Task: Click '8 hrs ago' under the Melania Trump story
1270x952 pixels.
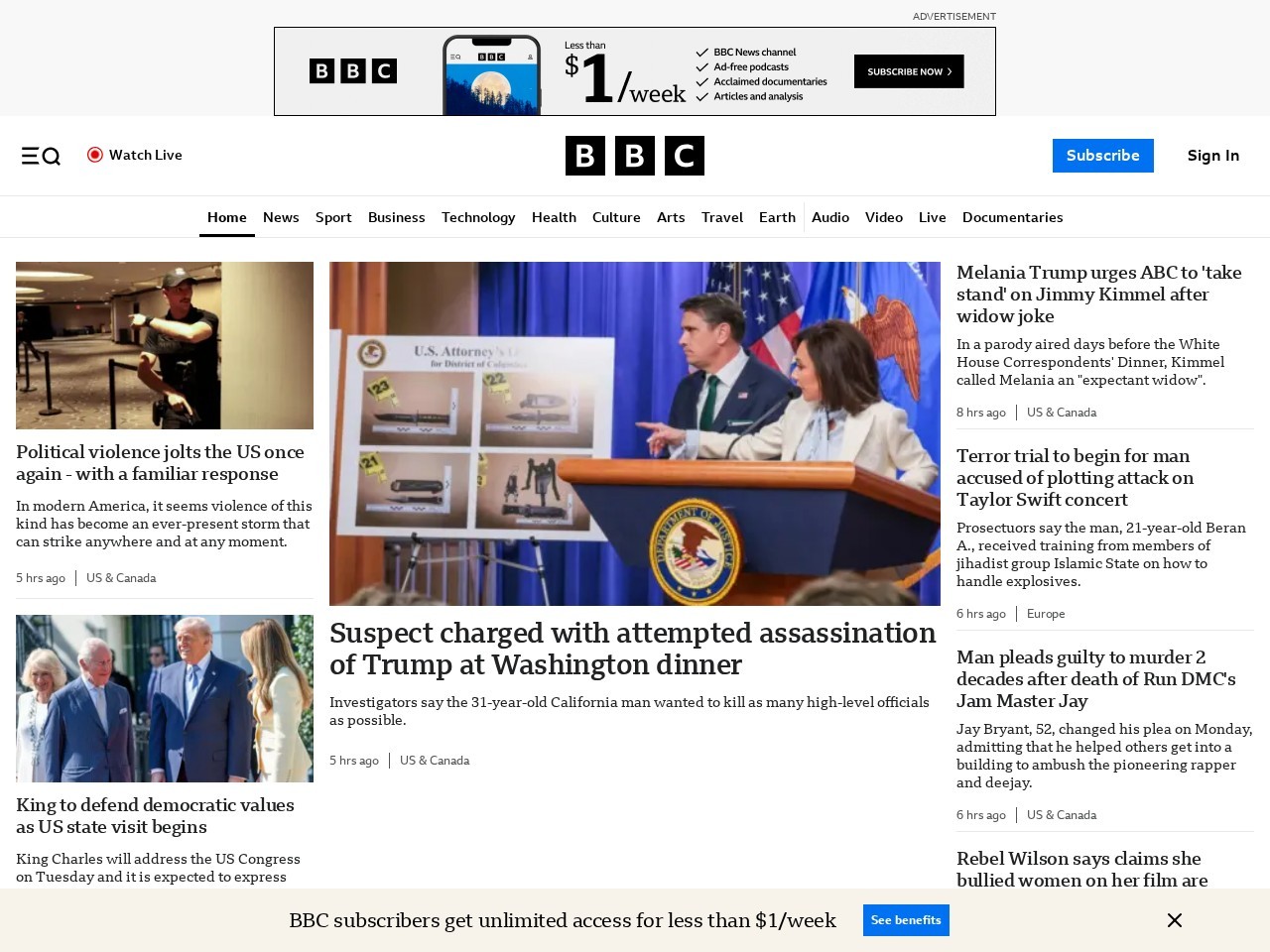Action: click(981, 413)
